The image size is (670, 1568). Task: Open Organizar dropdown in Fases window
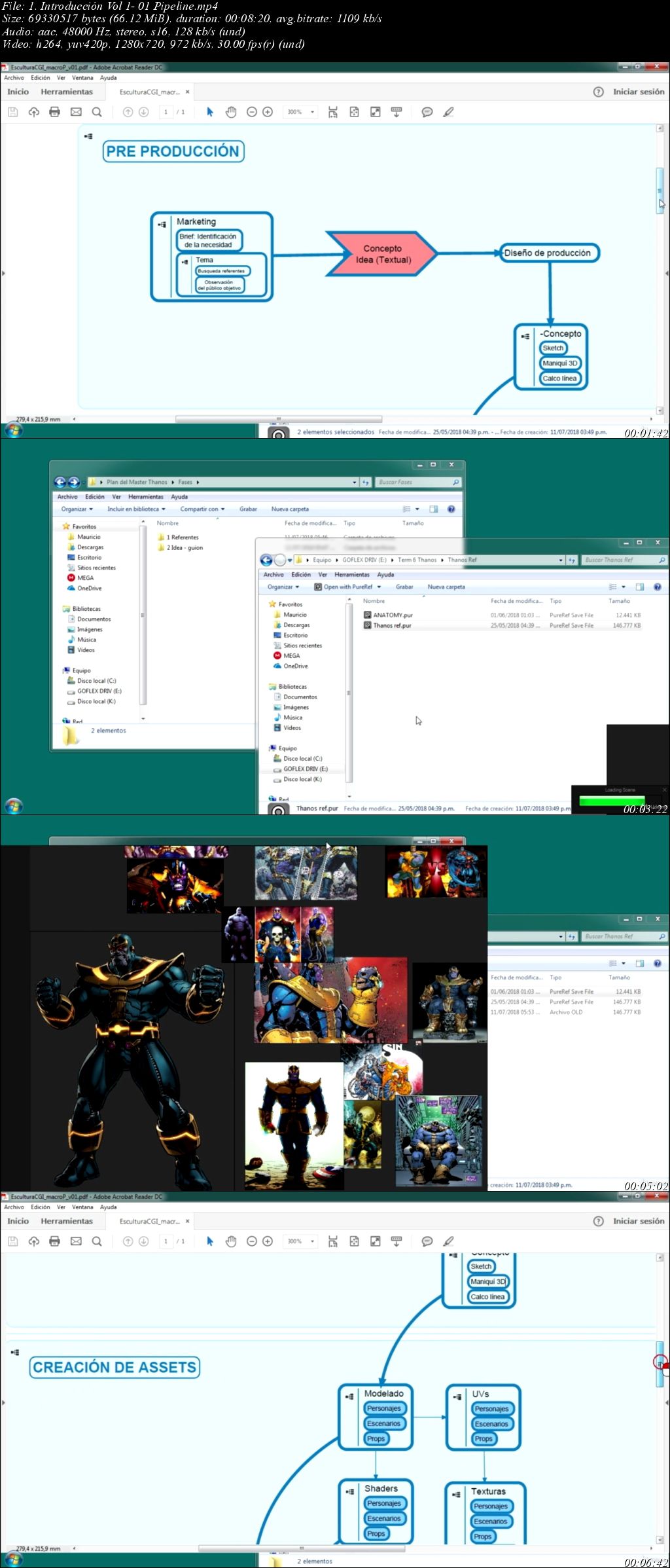click(x=77, y=509)
